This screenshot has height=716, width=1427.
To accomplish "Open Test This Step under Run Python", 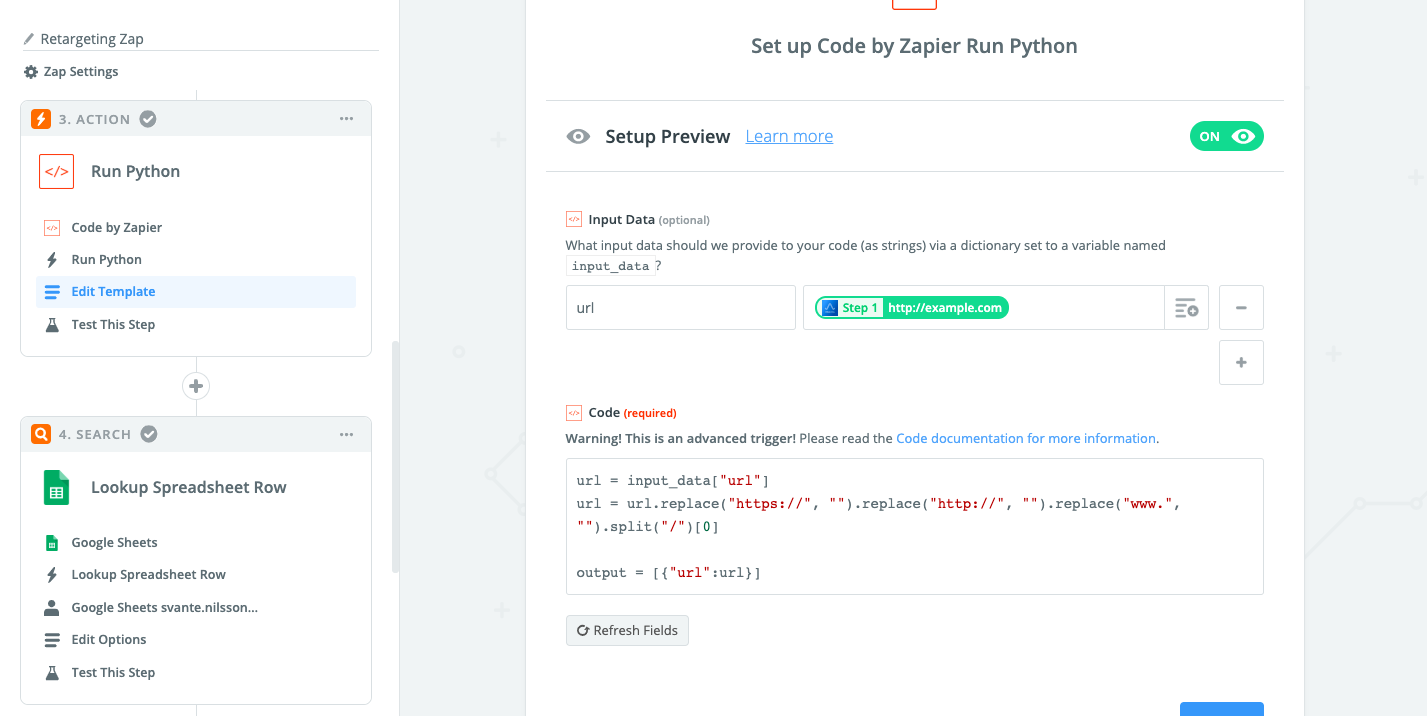I will pos(196,324).
